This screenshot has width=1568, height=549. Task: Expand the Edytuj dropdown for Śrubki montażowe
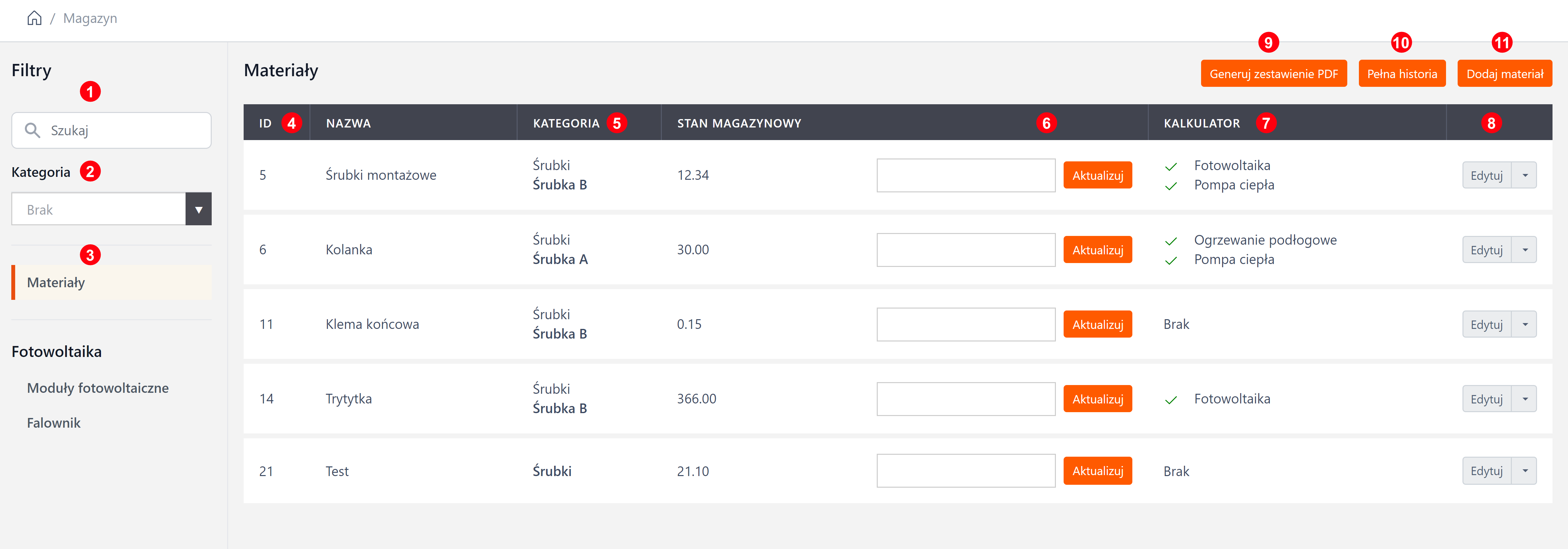(1524, 175)
